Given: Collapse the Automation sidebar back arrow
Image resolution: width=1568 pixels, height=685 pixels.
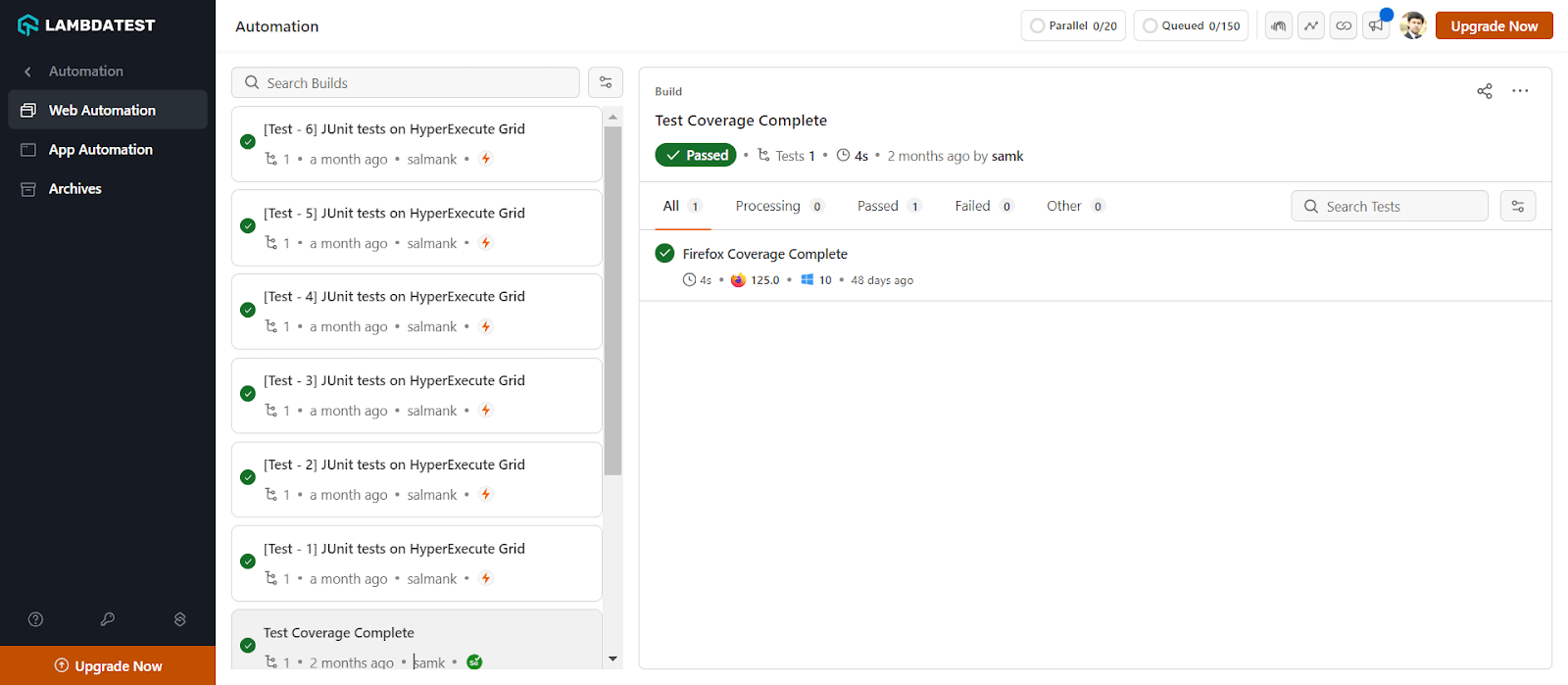Looking at the screenshot, I should (x=28, y=72).
